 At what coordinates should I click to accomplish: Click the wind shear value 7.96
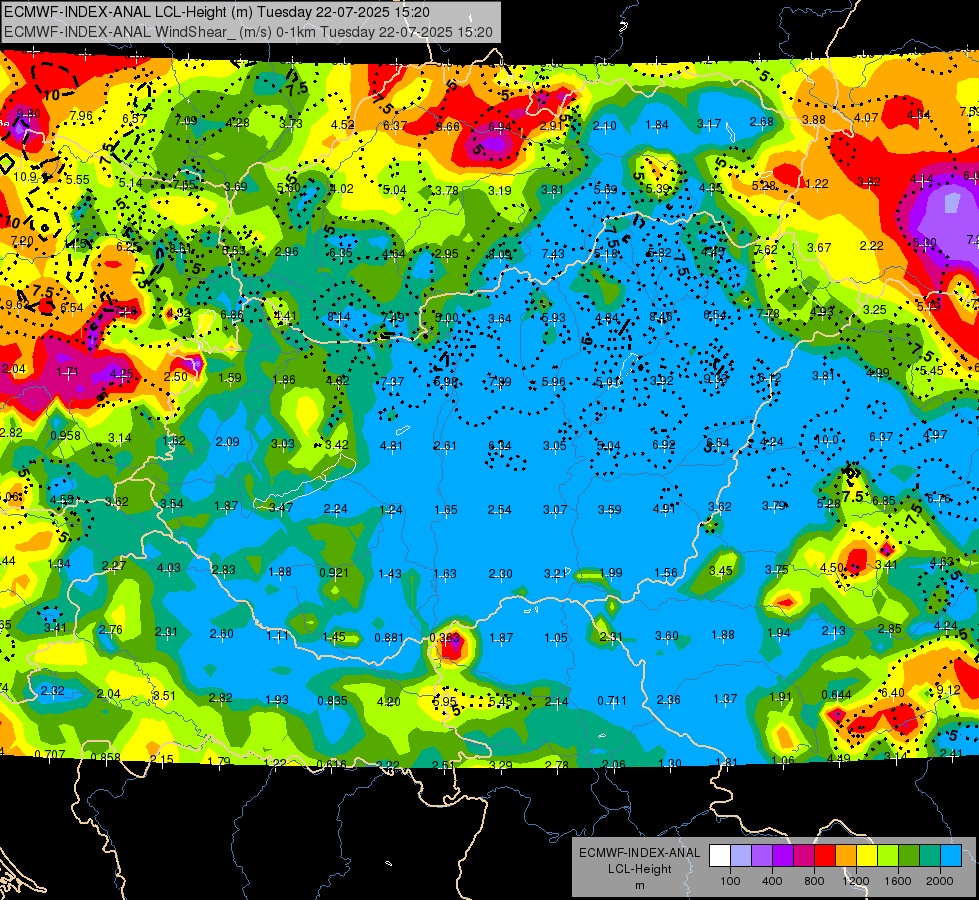point(81,115)
